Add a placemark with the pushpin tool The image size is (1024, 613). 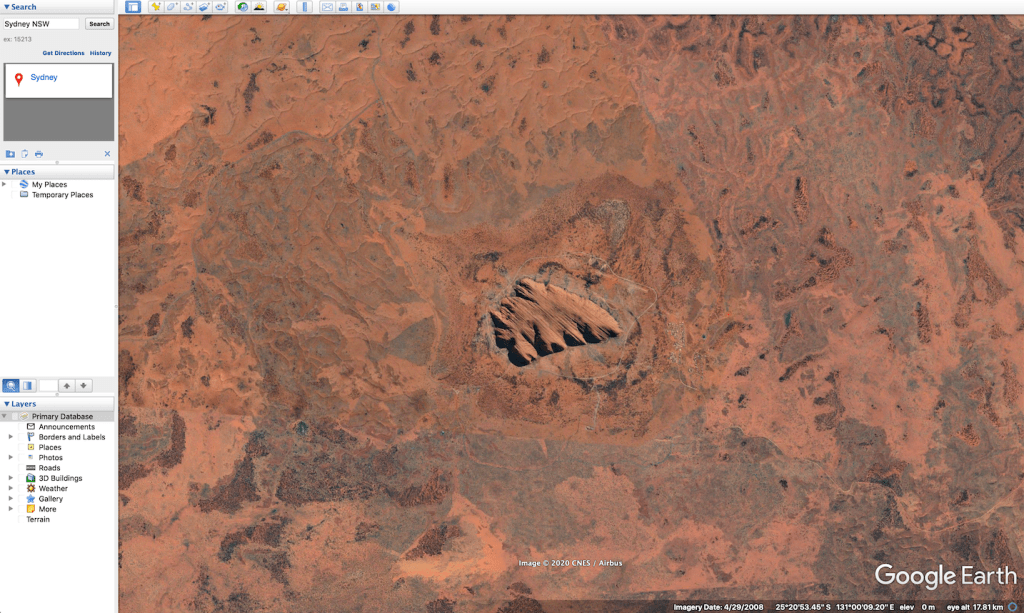coord(155,7)
